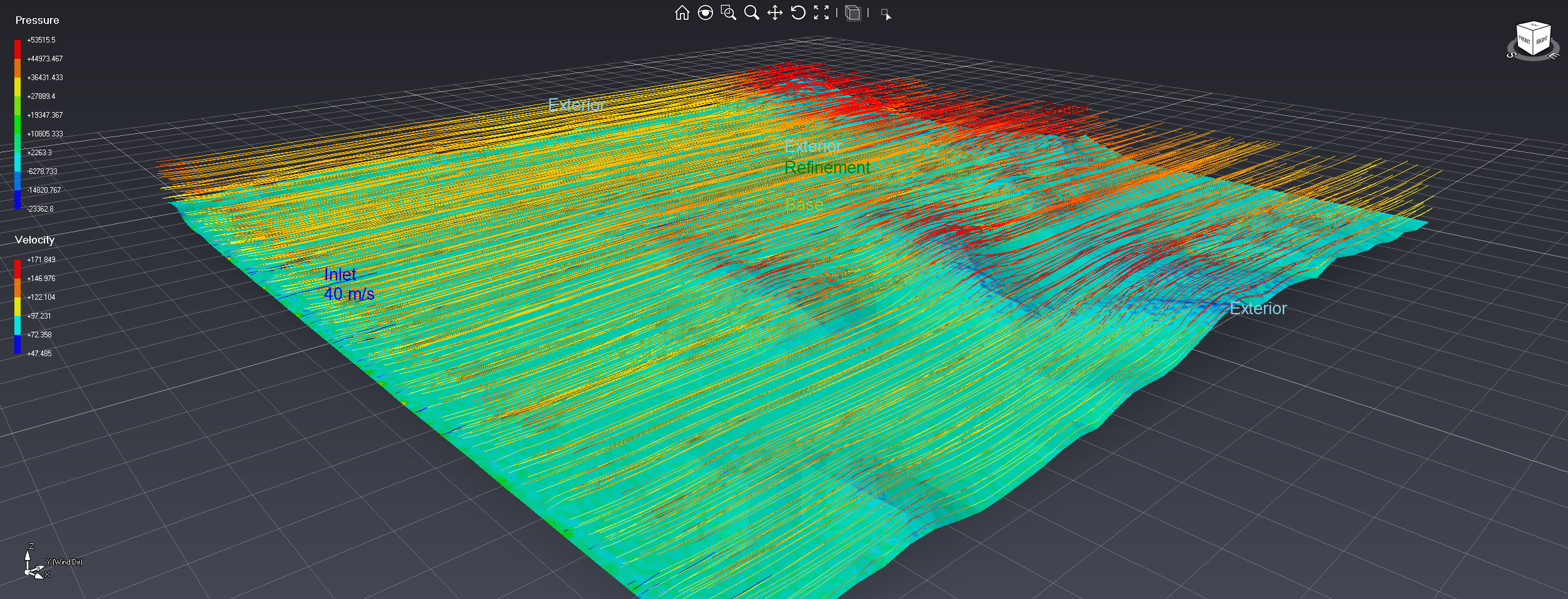Click the Home view icon
The image size is (1568, 599).
pos(682,13)
